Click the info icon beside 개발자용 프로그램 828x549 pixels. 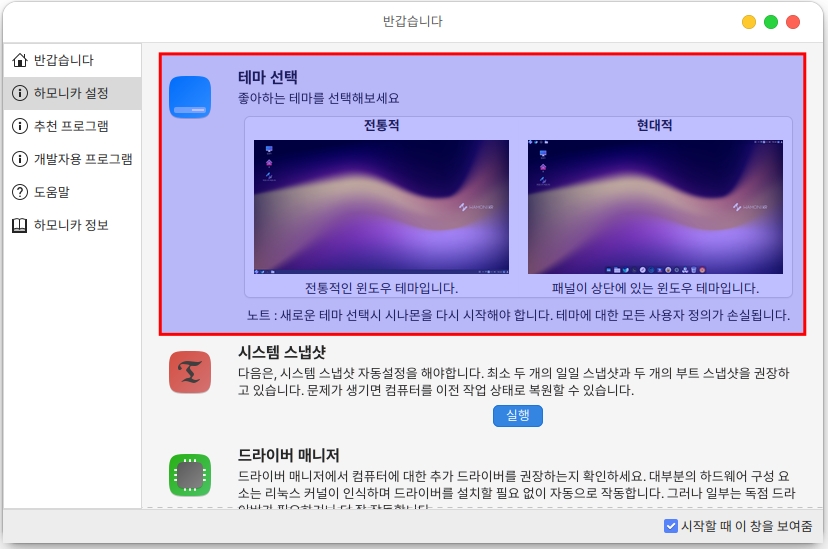tap(19, 159)
